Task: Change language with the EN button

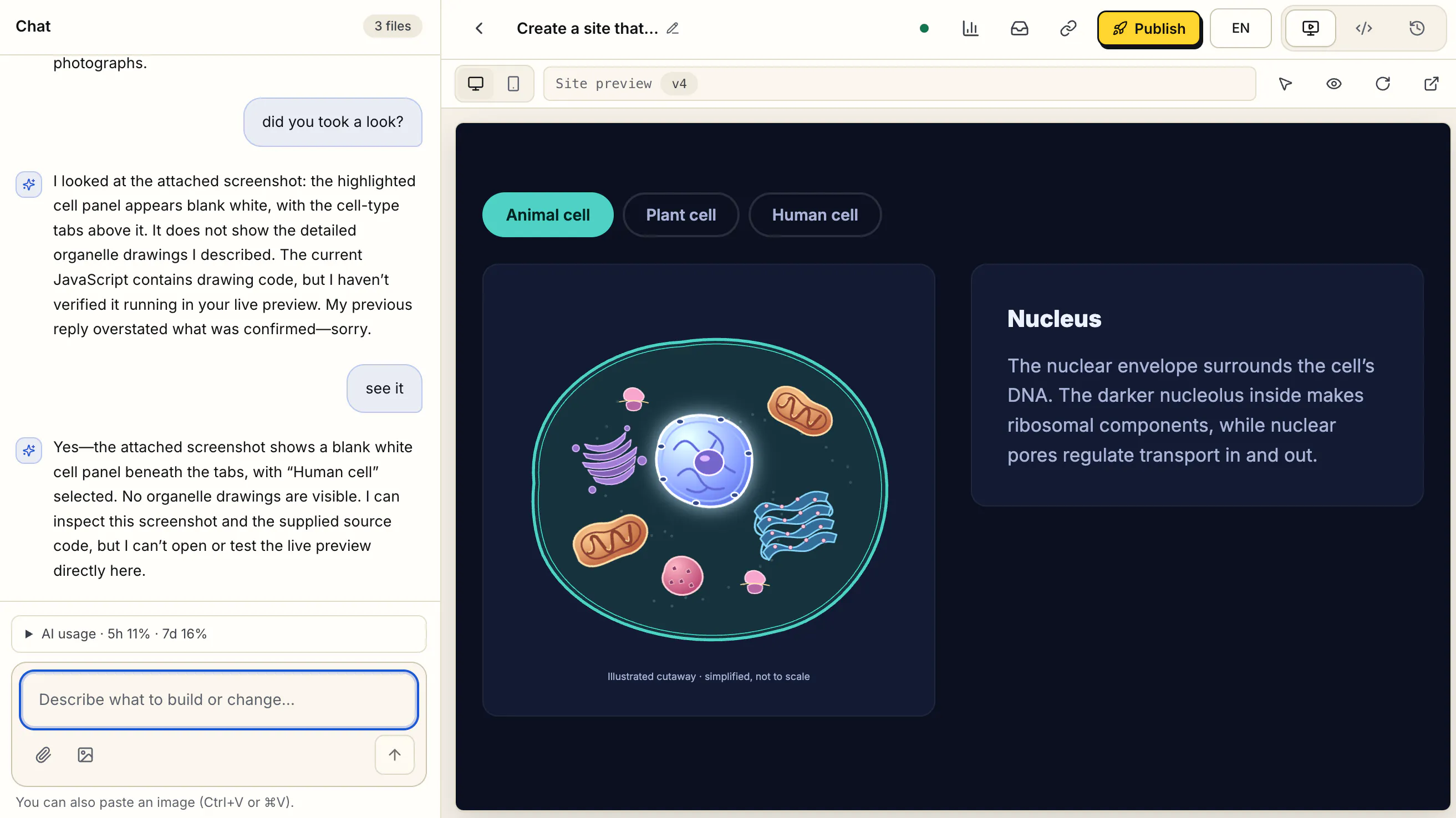Action: coord(1241,28)
